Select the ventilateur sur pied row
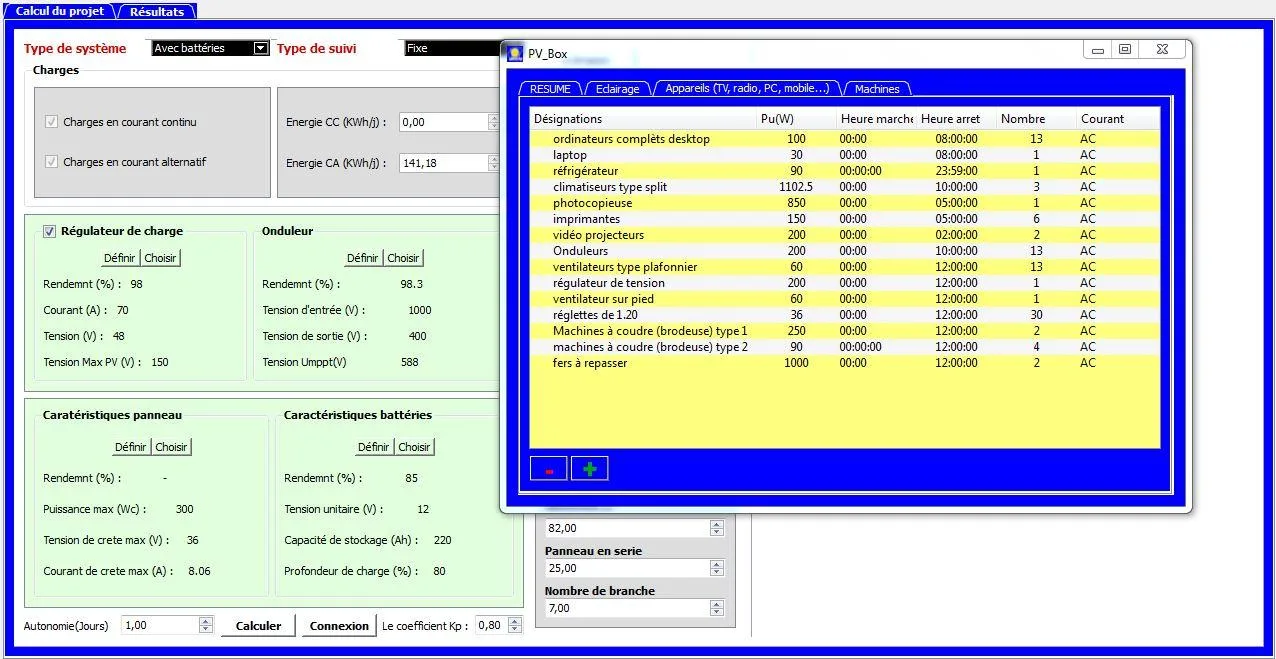The width and height of the screenshot is (1276, 659). point(845,299)
